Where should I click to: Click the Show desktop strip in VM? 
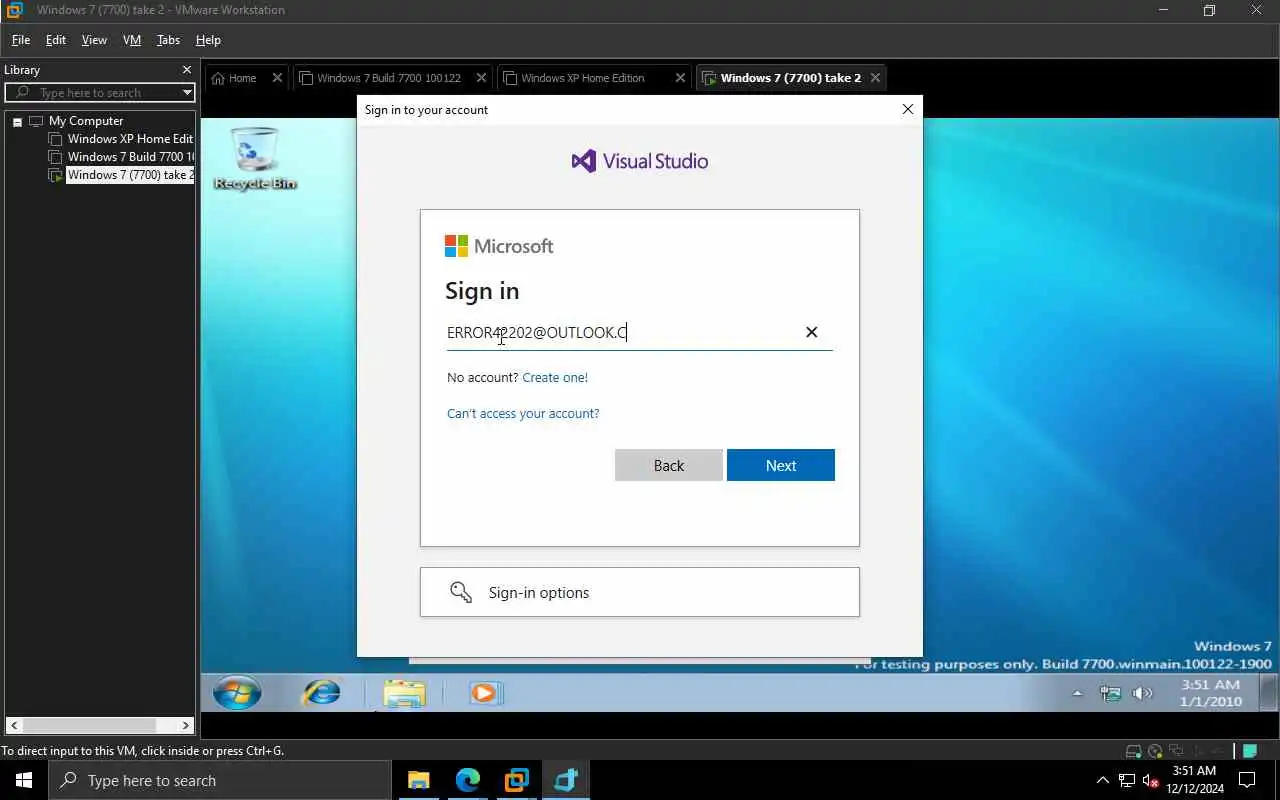coord(1267,692)
